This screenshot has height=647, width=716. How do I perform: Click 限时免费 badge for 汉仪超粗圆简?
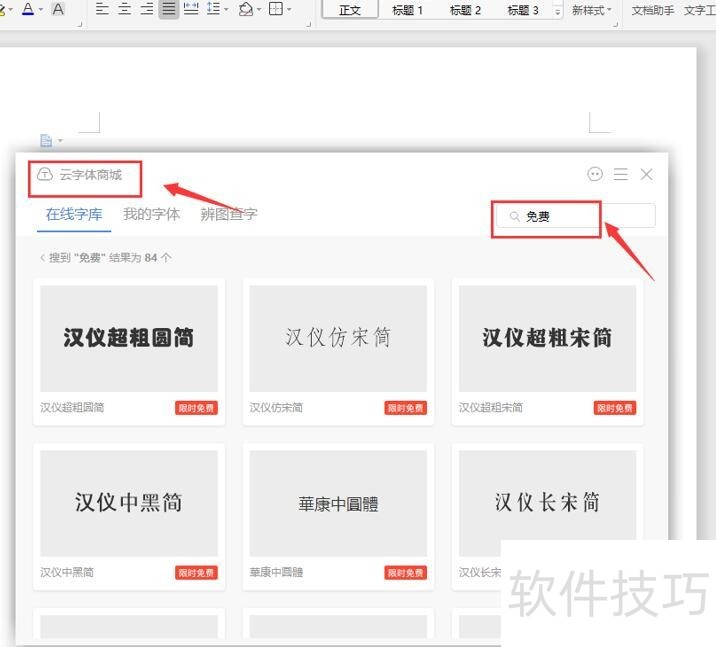coord(196,408)
